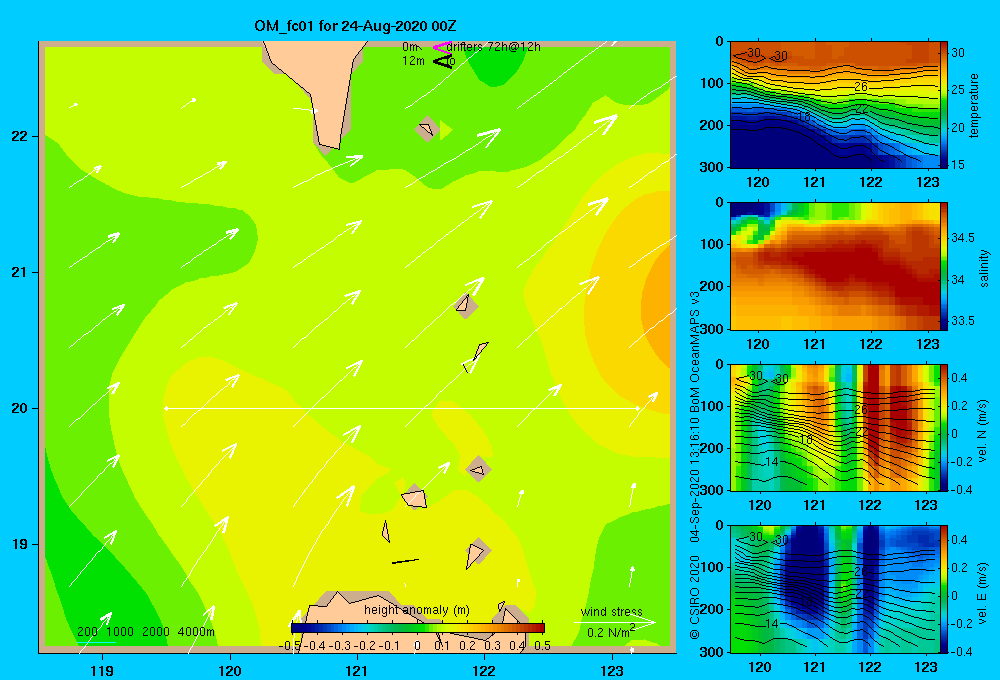Click the 'vel. E (m/s)' label
The height and width of the screenshot is (680, 1000).
[x=982, y=593]
